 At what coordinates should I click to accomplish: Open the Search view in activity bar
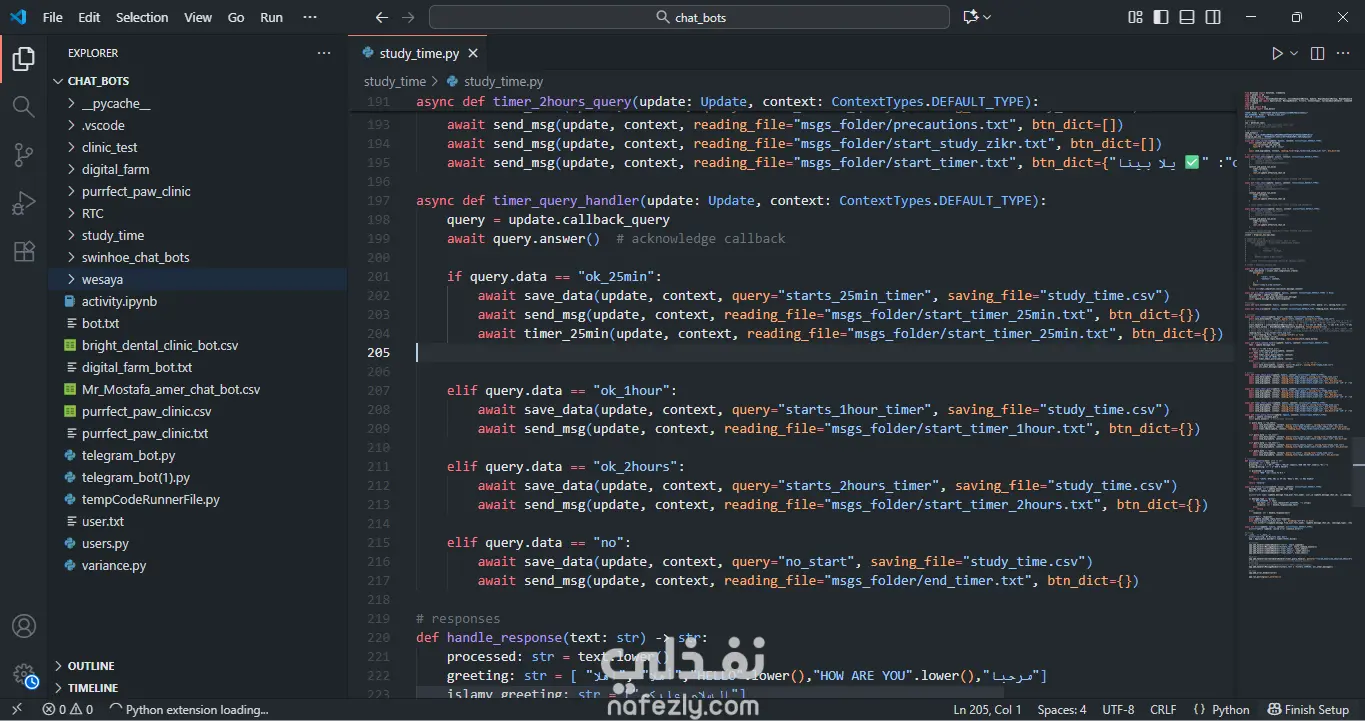(23, 106)
